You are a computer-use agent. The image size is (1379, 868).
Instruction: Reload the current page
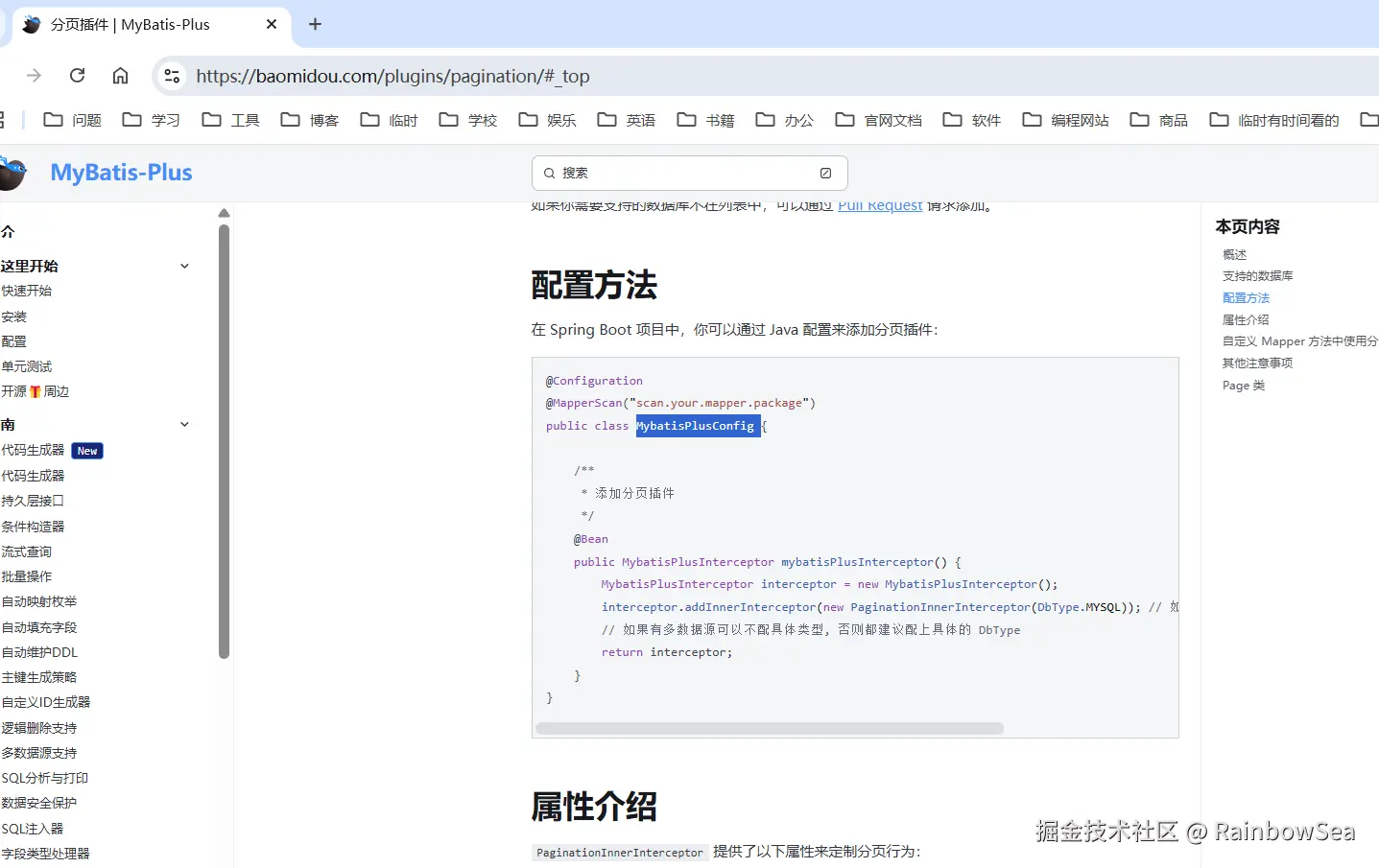pyautogui.click(x=78, y=76)
